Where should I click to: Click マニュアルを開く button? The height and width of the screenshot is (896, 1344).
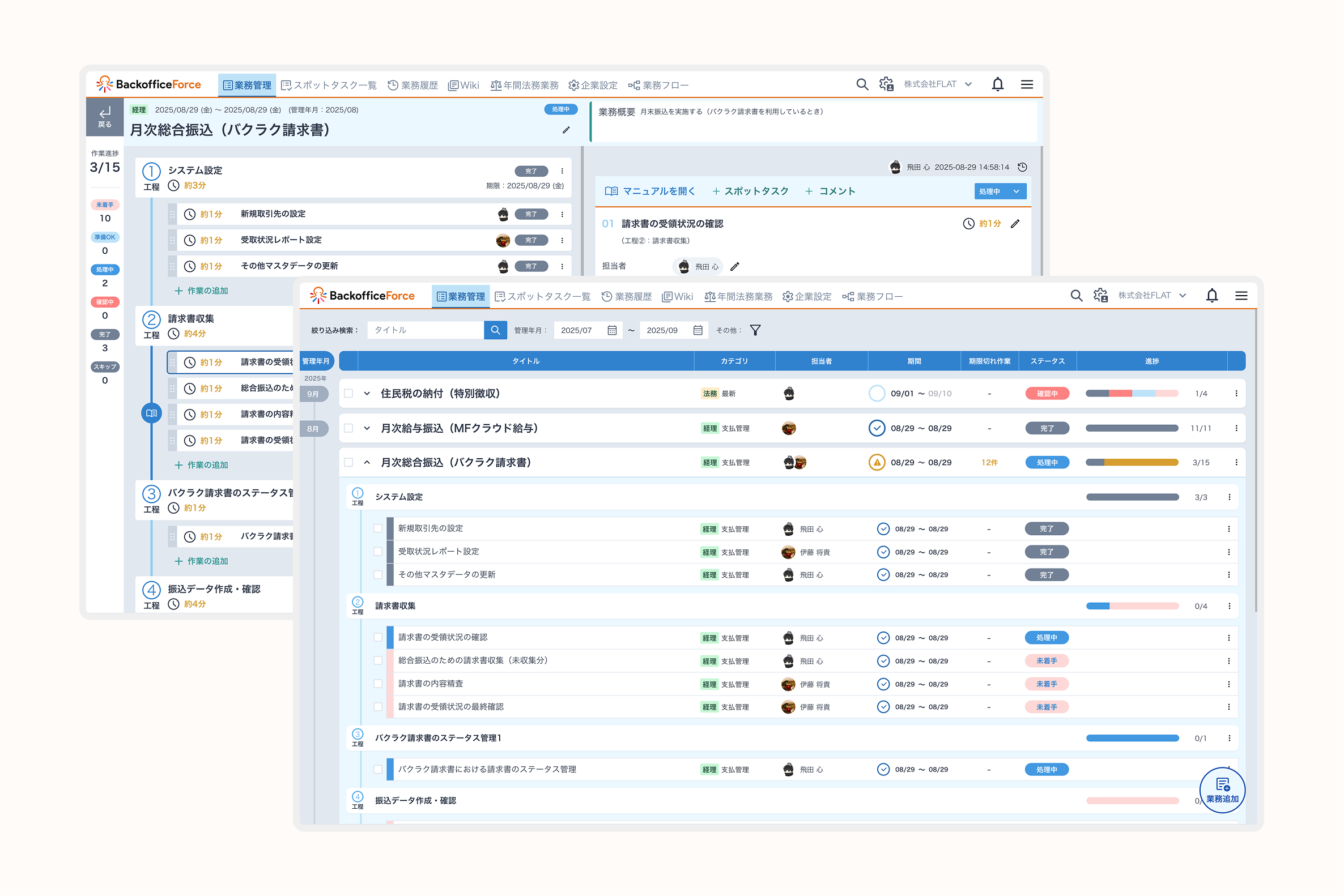pos(652,191)
